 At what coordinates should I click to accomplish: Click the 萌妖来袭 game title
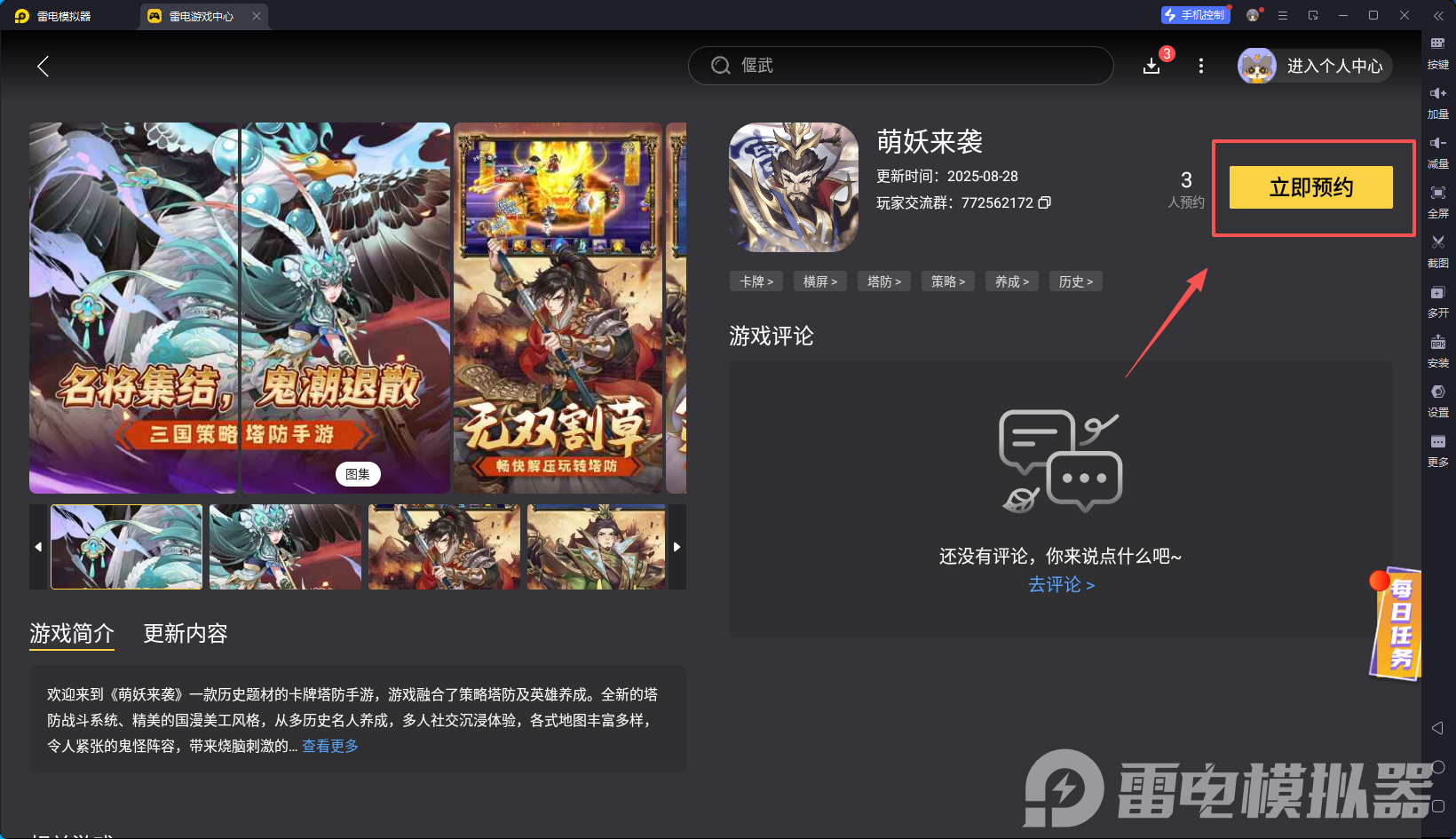click(930, 141)
